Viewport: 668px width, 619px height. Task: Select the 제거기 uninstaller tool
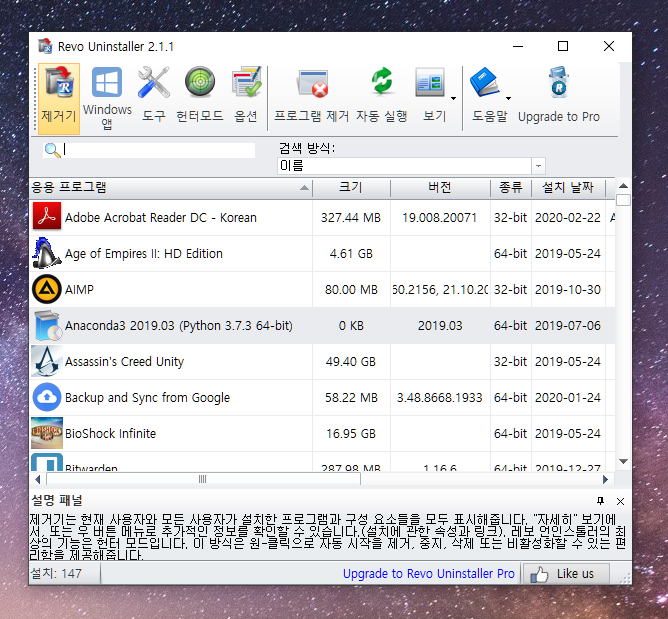(59, 99)
